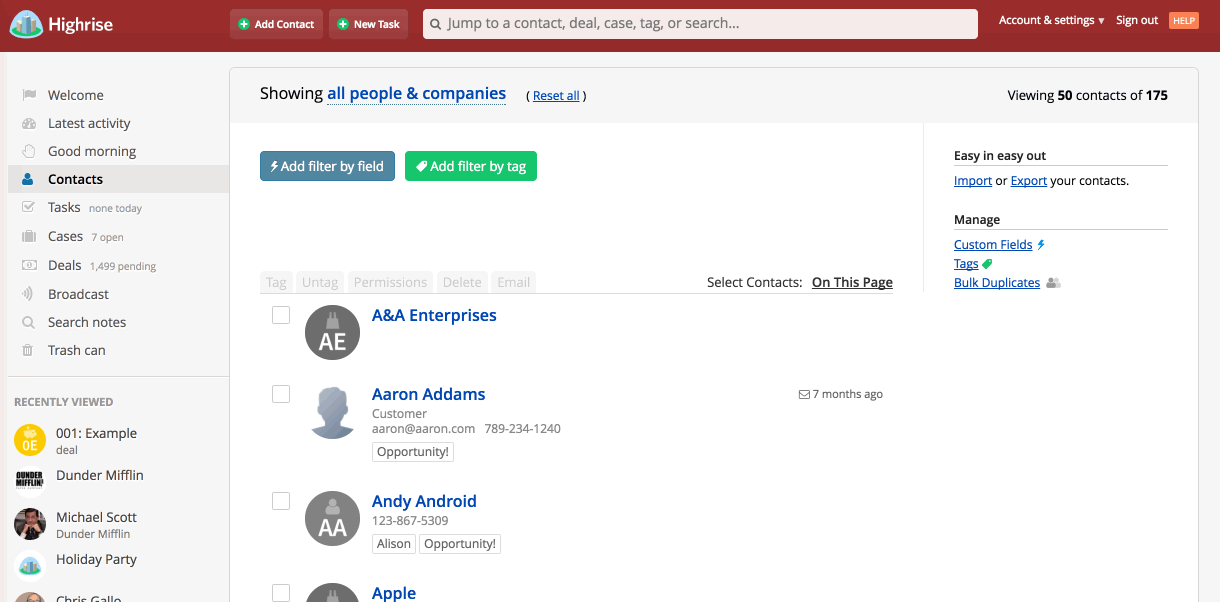The width and height of the screenshot is (1220, 602).
Task: Open the Bulk Duplicates link
Action: (x=997, y=283)
